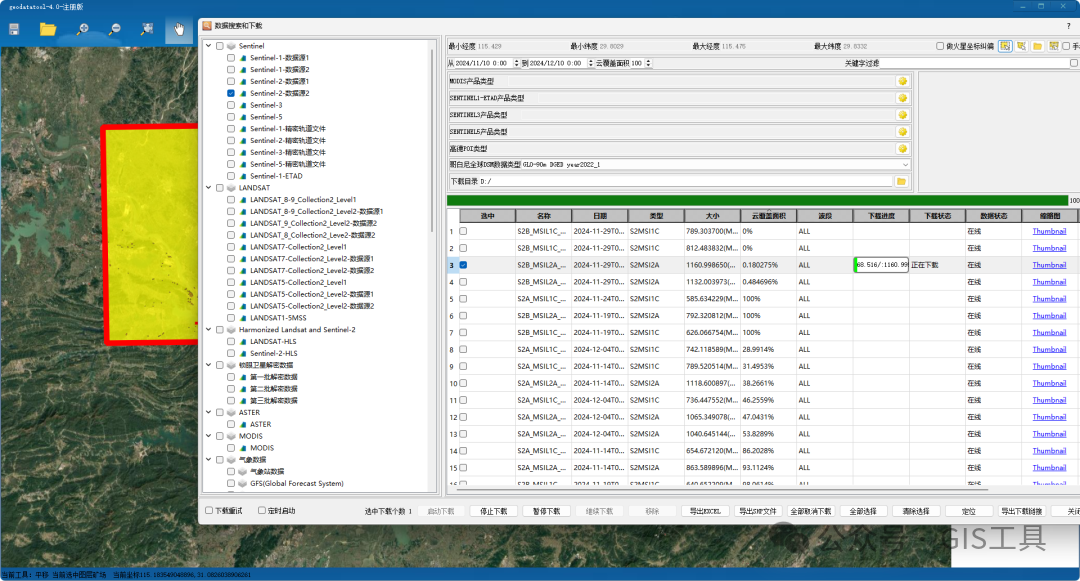
Task: Open folder icon in the main toolbar
Action: click(x=48, y=29)
